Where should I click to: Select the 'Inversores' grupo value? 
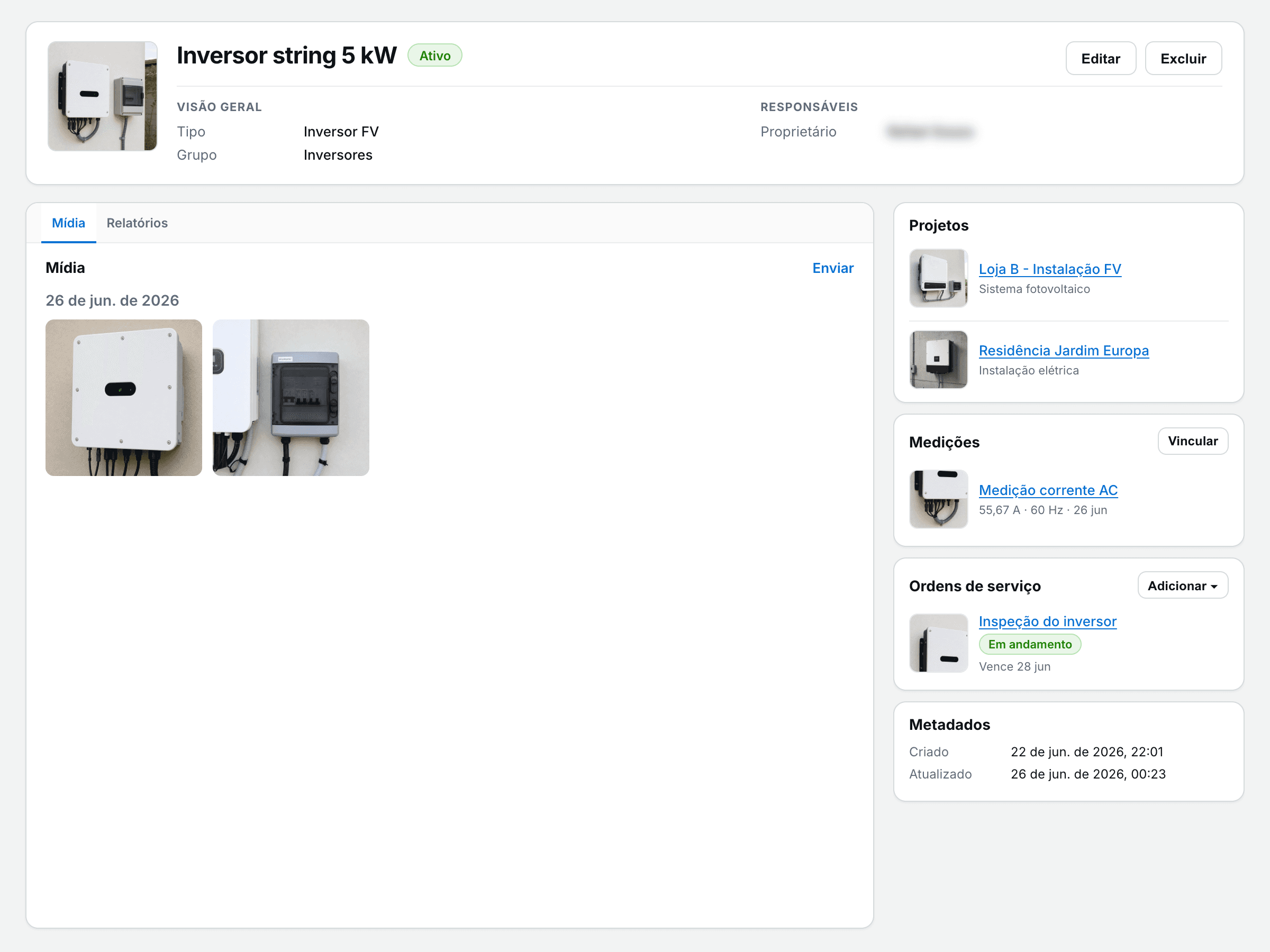pos(338,155)
